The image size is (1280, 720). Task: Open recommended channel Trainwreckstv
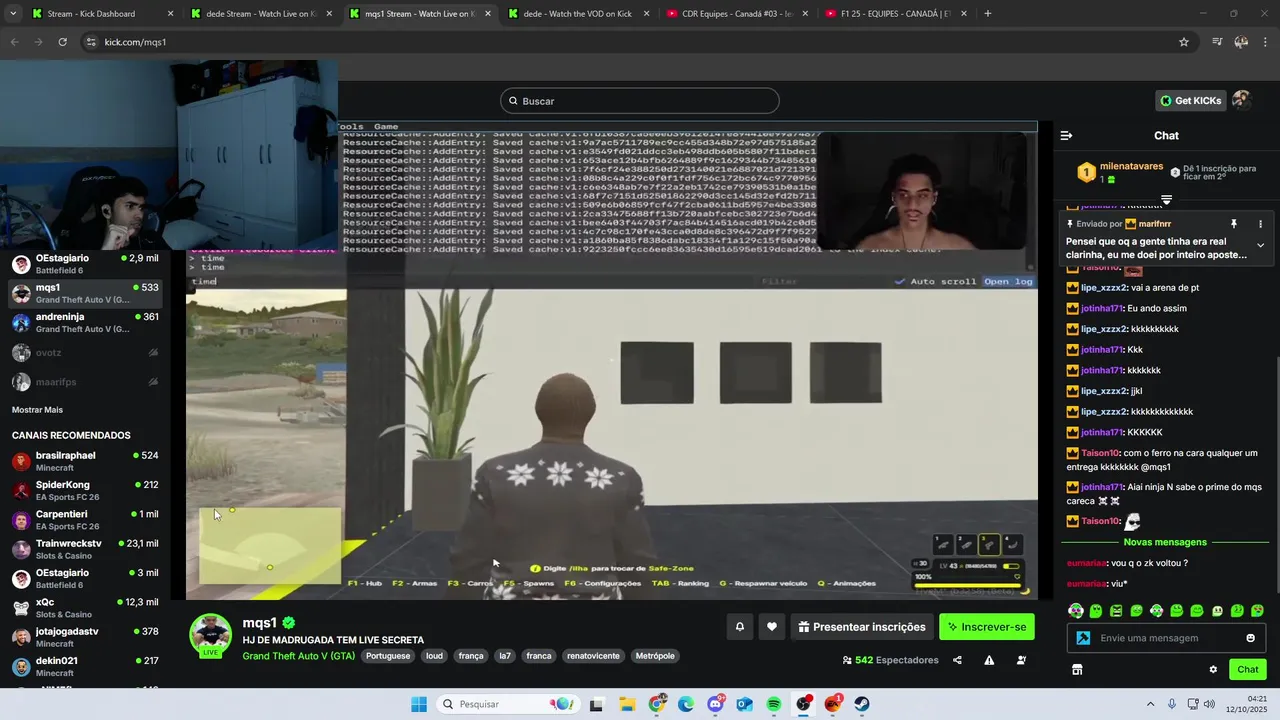click(85, 549)
